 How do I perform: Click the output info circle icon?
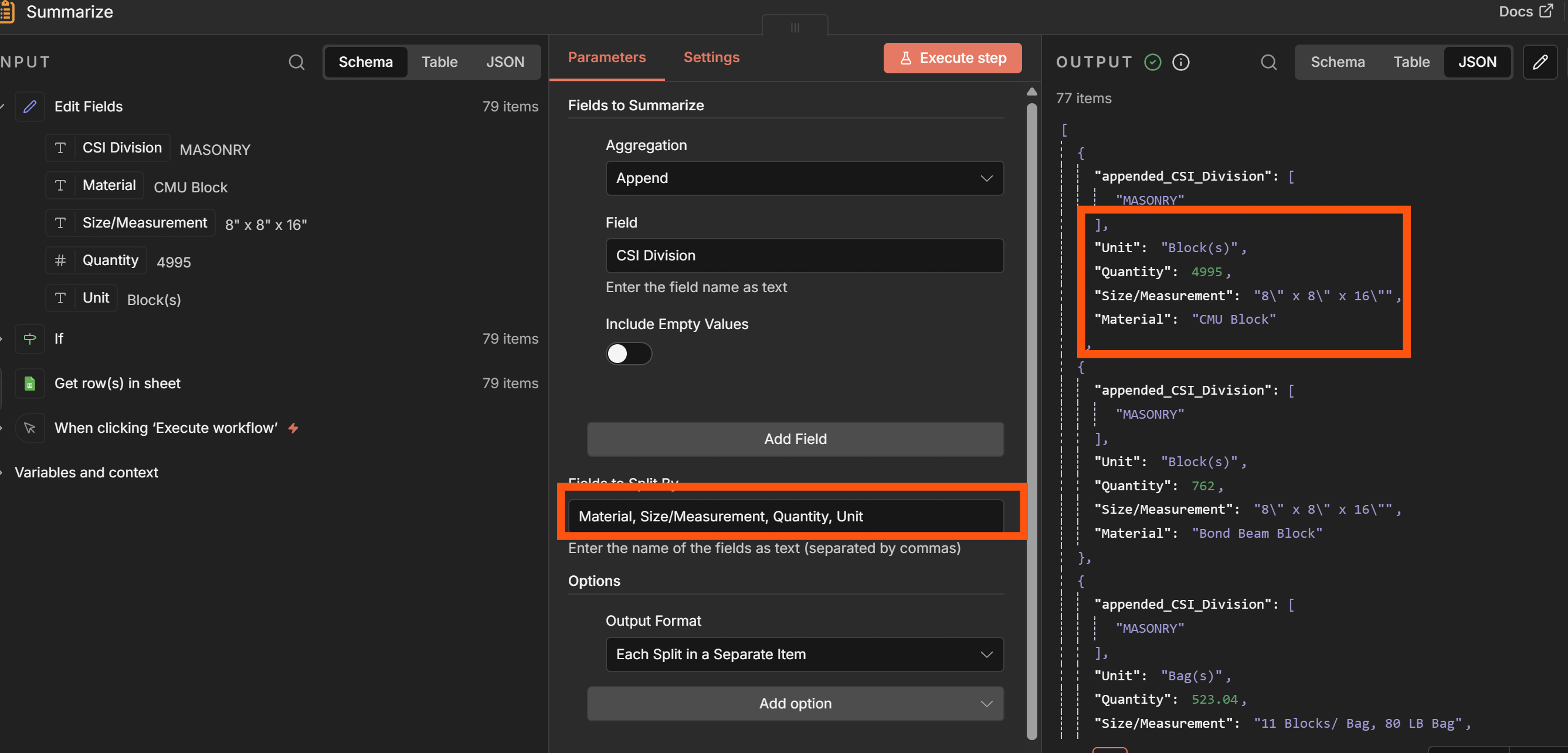(x=1181, y=62)
